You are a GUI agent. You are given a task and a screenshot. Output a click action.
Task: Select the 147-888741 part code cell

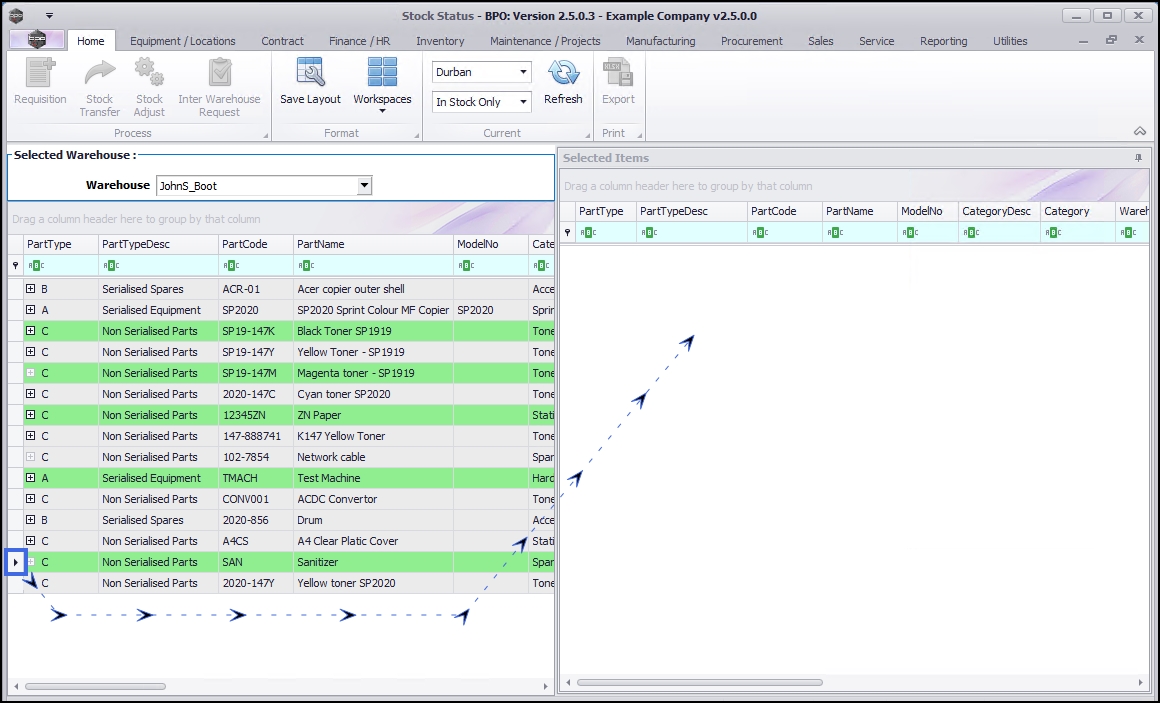coord(256,436)
